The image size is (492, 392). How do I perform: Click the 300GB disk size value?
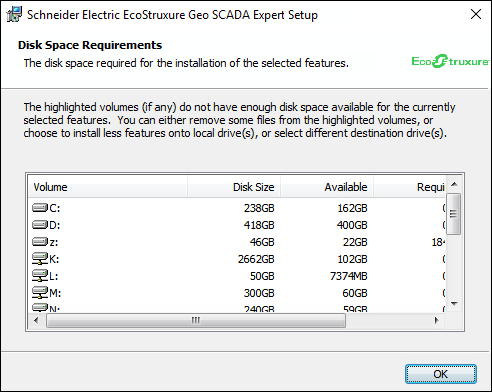259,293
